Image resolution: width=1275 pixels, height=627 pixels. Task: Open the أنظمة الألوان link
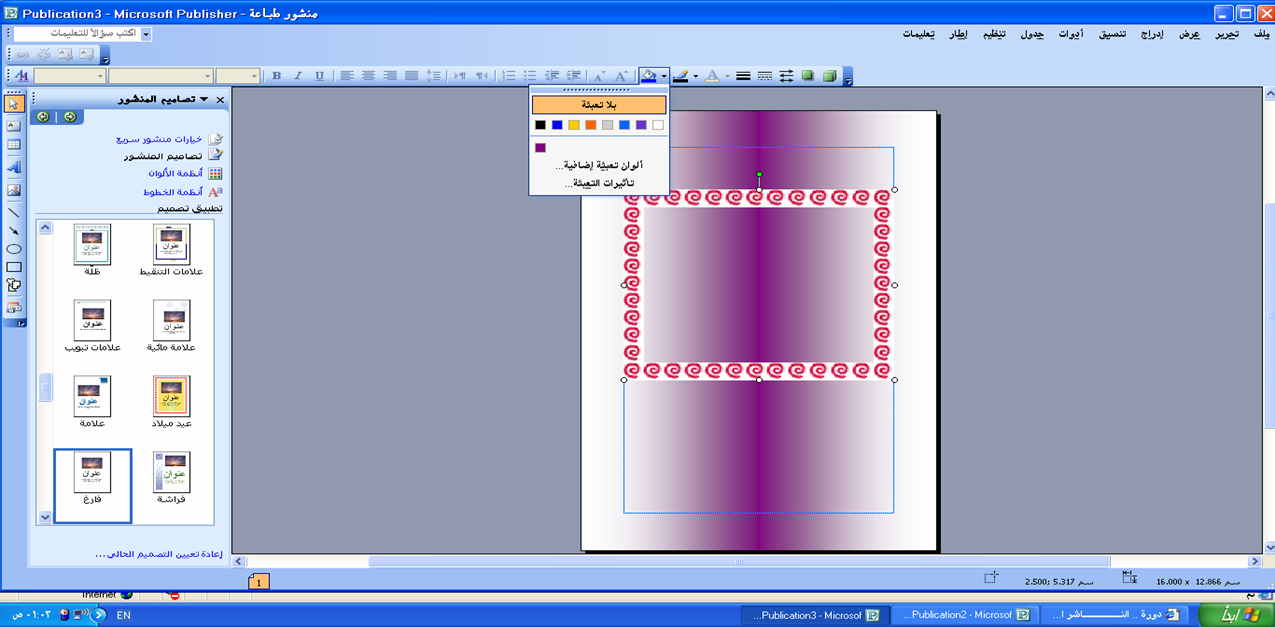pyautogui.click(x=175, y=173)
